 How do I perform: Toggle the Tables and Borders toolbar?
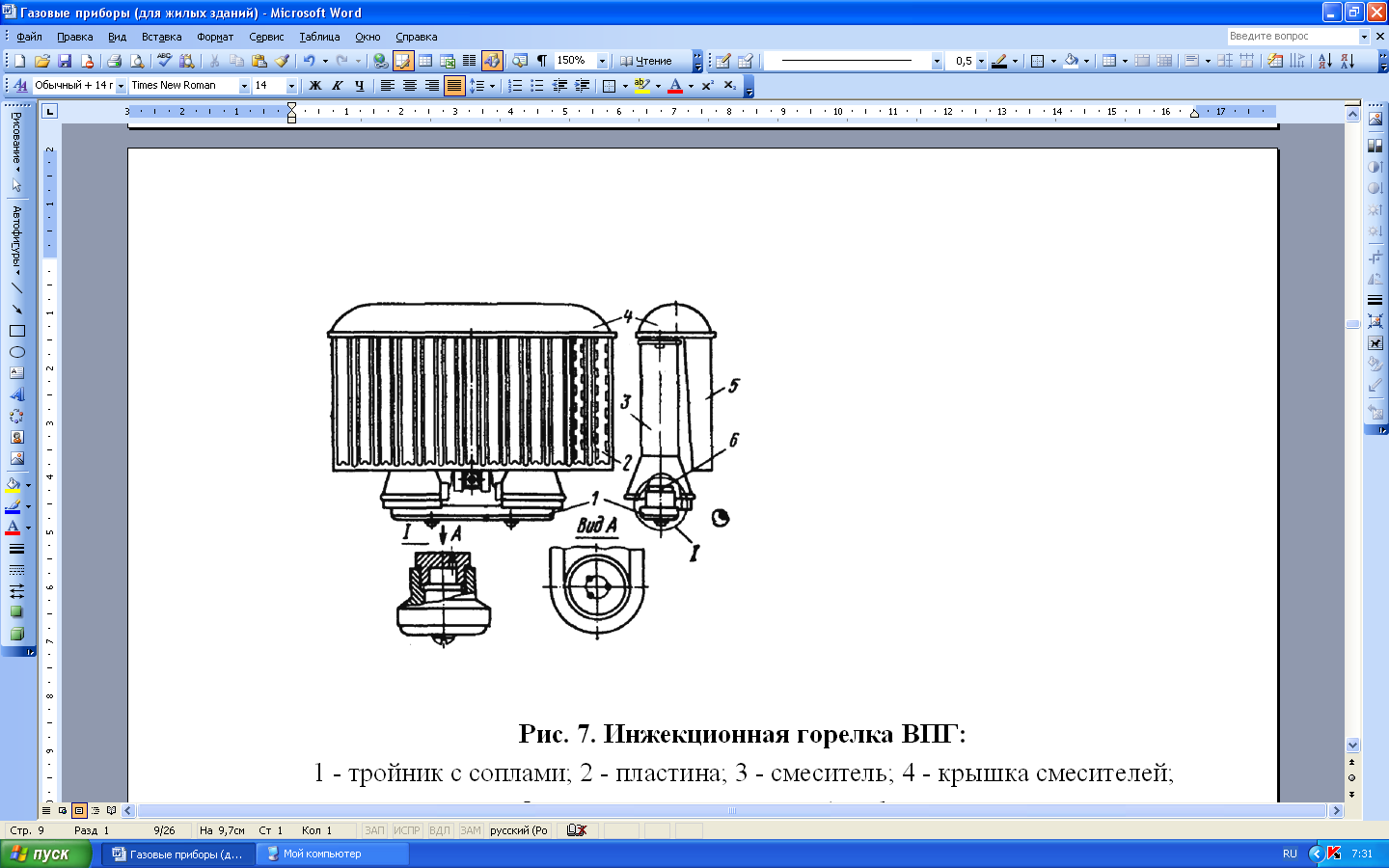tap(402, 61)
